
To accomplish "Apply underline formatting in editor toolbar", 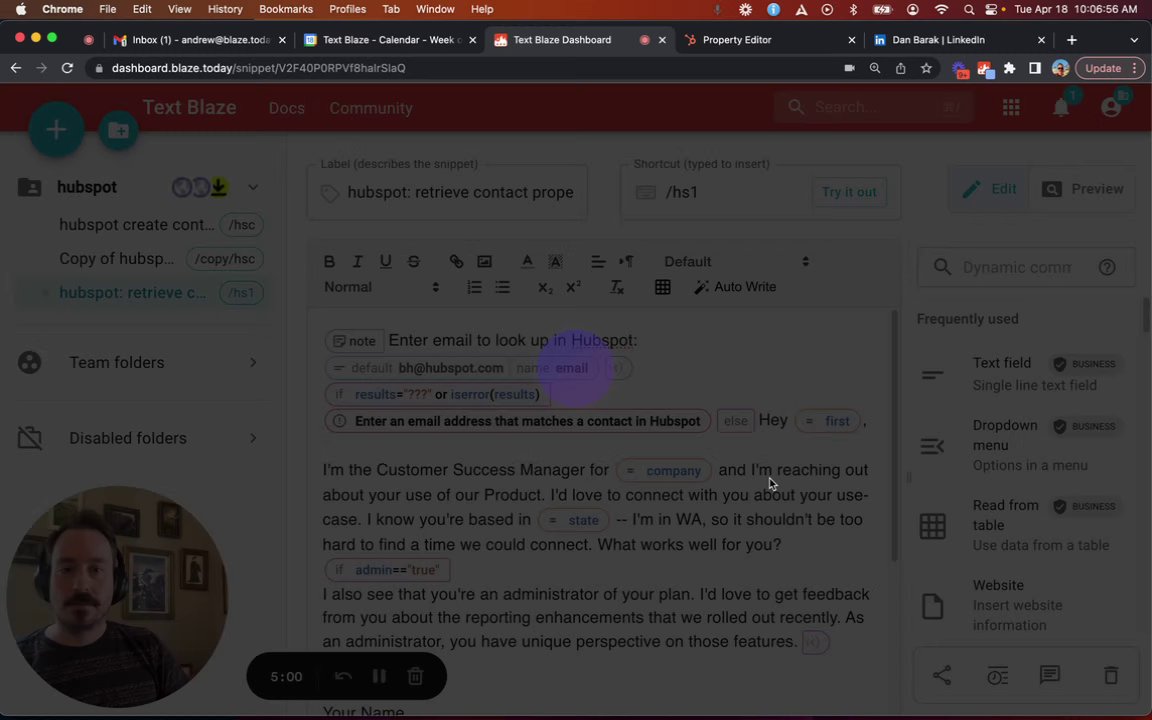I will (x=385, y=262).
